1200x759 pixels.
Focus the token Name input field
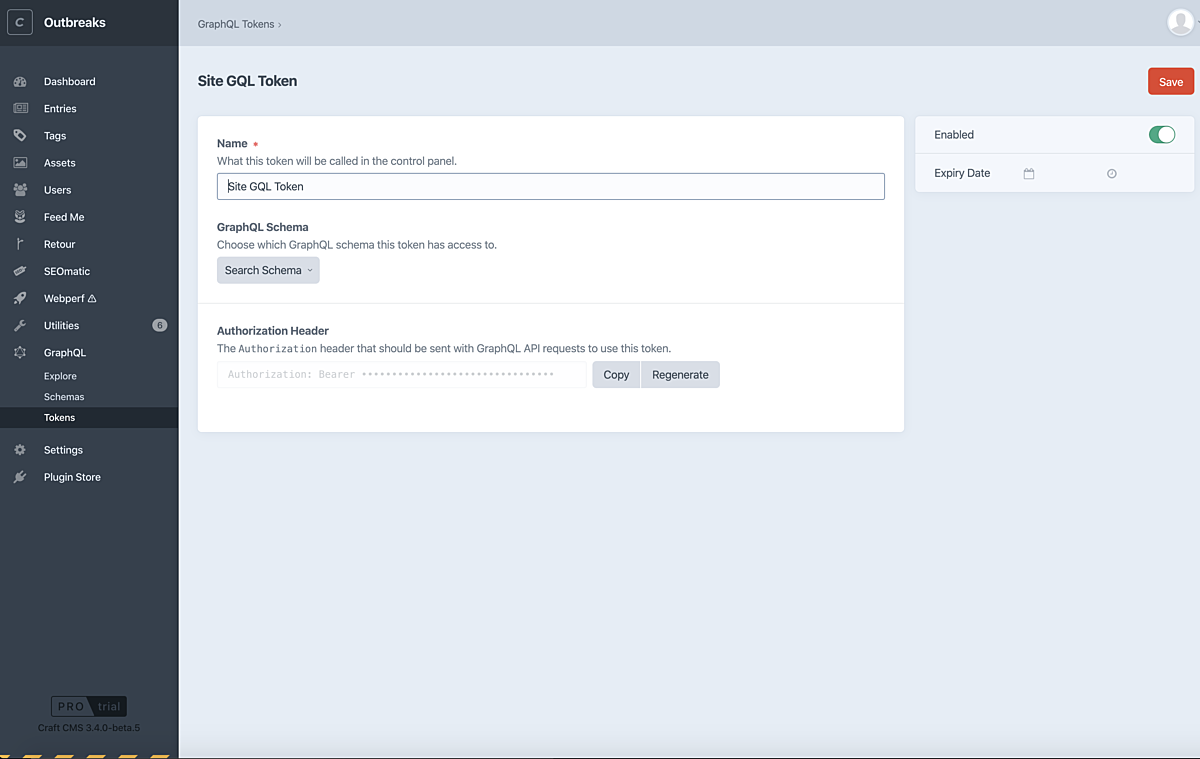tap(551, 186)
